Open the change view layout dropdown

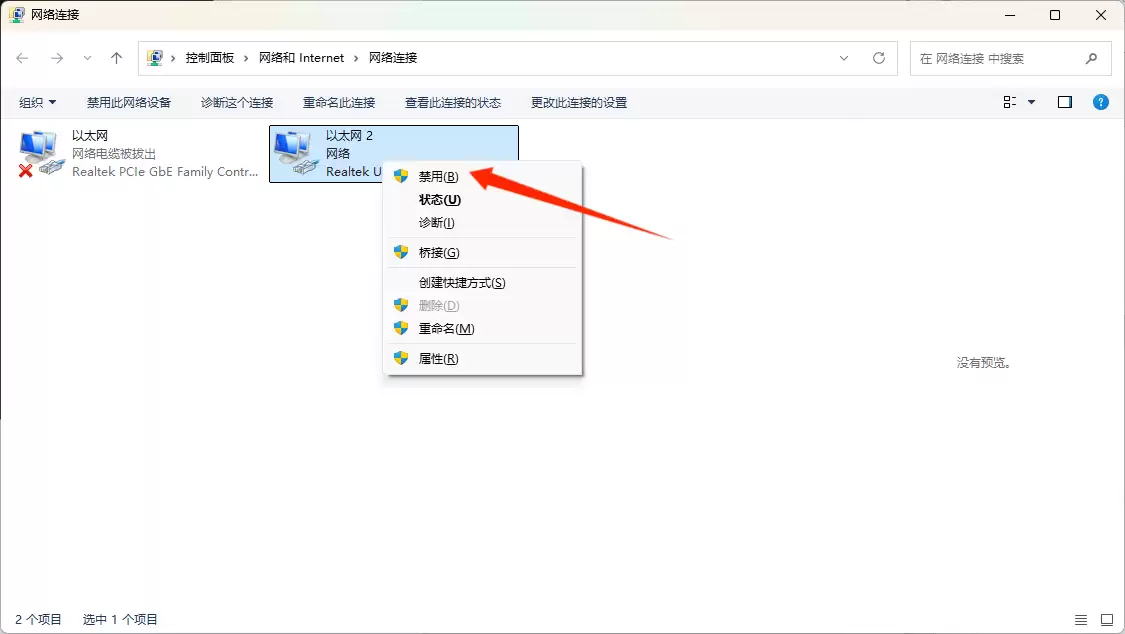pyautogui.click(x=1022, y=101)
